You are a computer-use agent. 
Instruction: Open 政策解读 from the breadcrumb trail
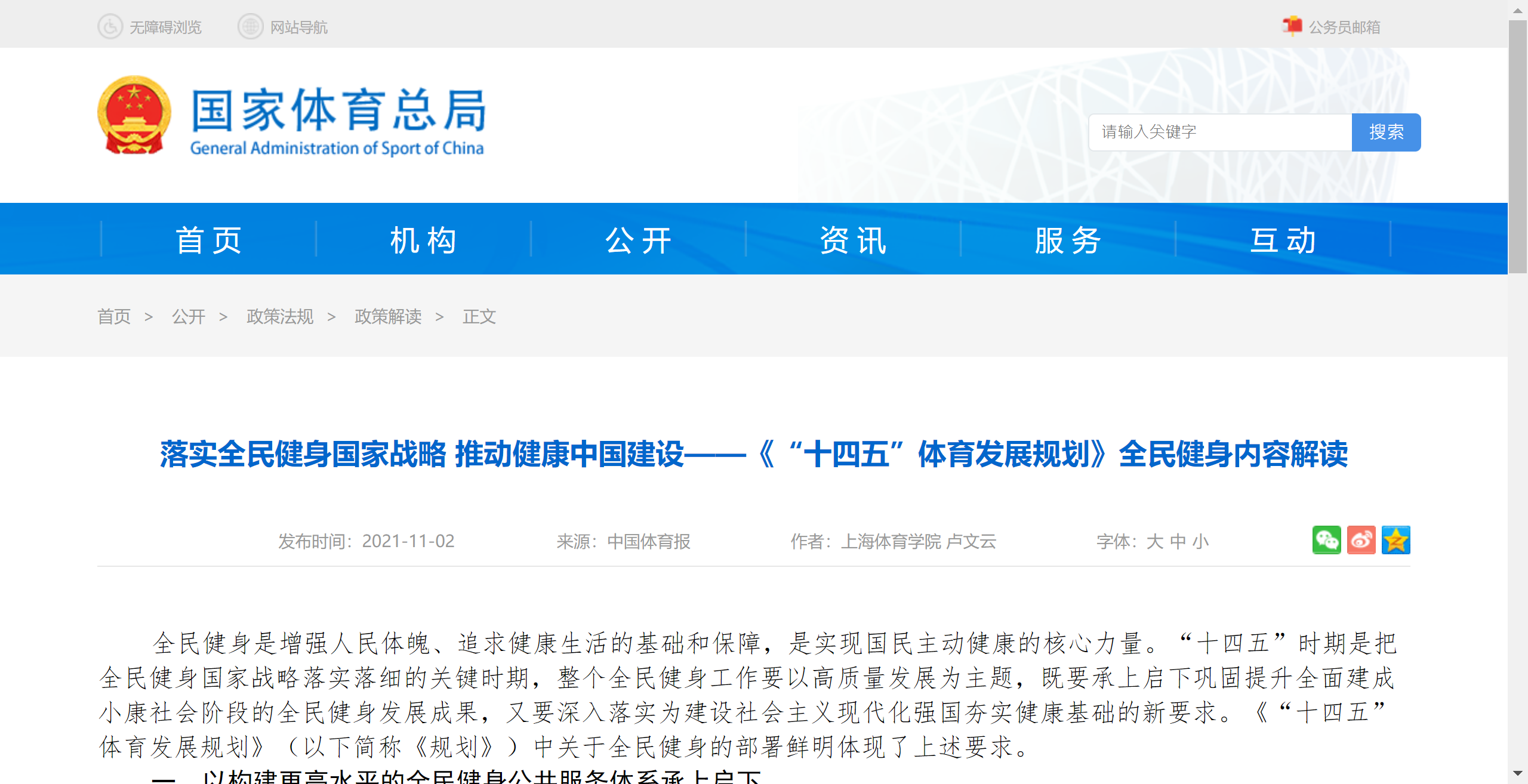tap(388, 317)
